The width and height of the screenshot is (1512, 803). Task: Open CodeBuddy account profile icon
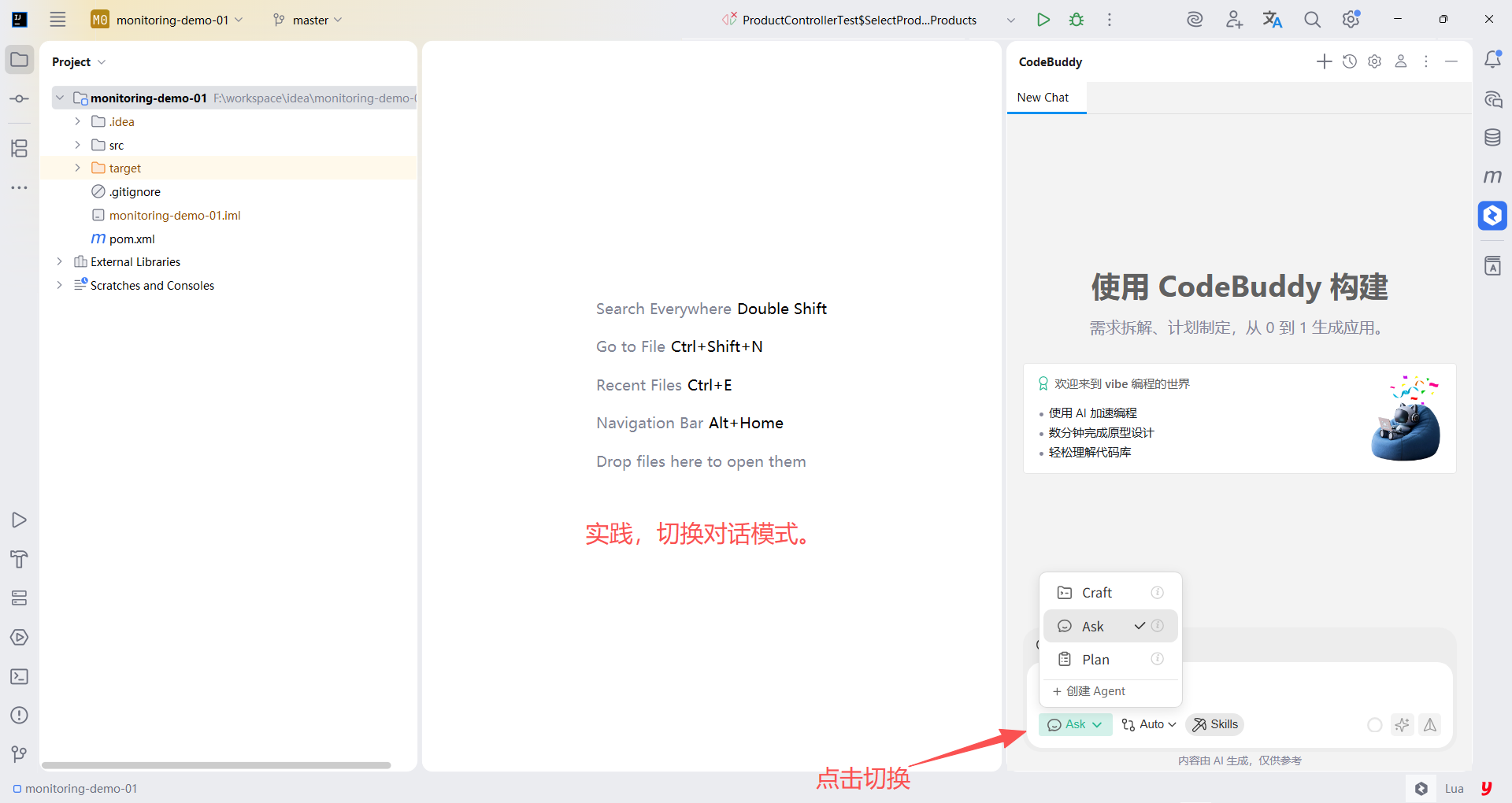pyautogui.click(x=1401, y=61)
